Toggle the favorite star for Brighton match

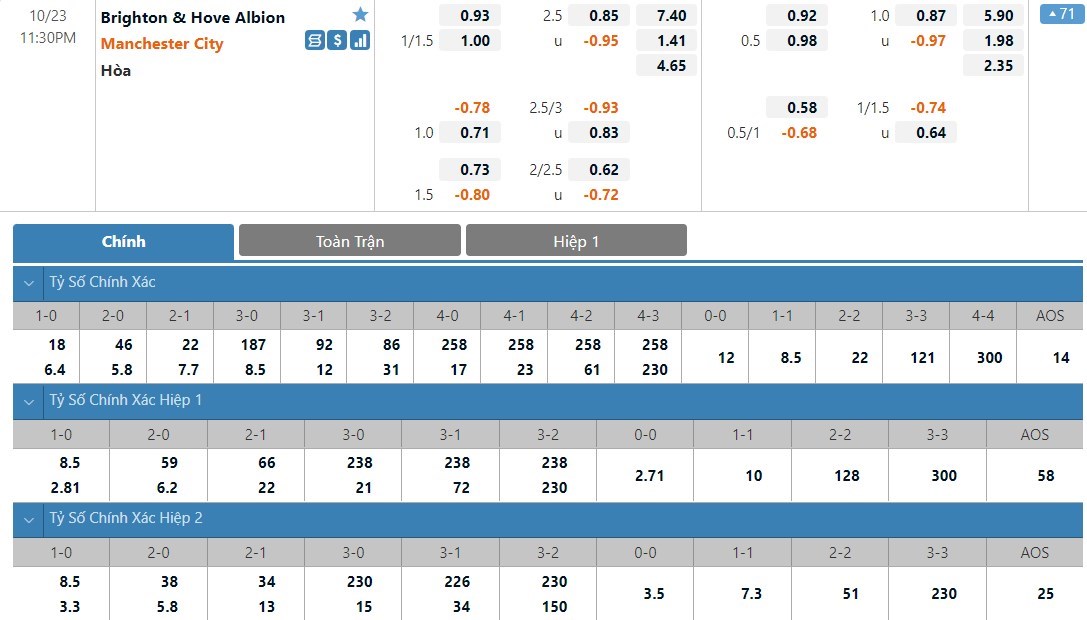pos(360,15)
